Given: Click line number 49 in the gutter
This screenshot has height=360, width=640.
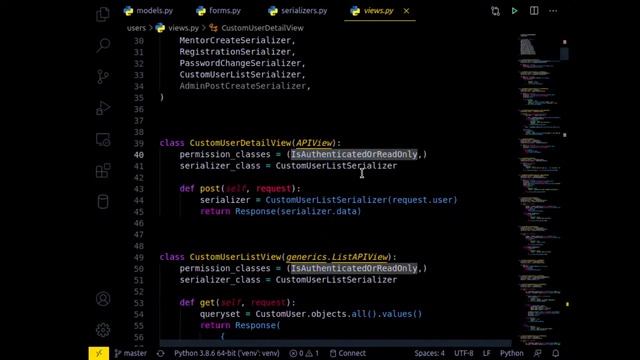Looking at the screenshot, I should click(139, 258).
